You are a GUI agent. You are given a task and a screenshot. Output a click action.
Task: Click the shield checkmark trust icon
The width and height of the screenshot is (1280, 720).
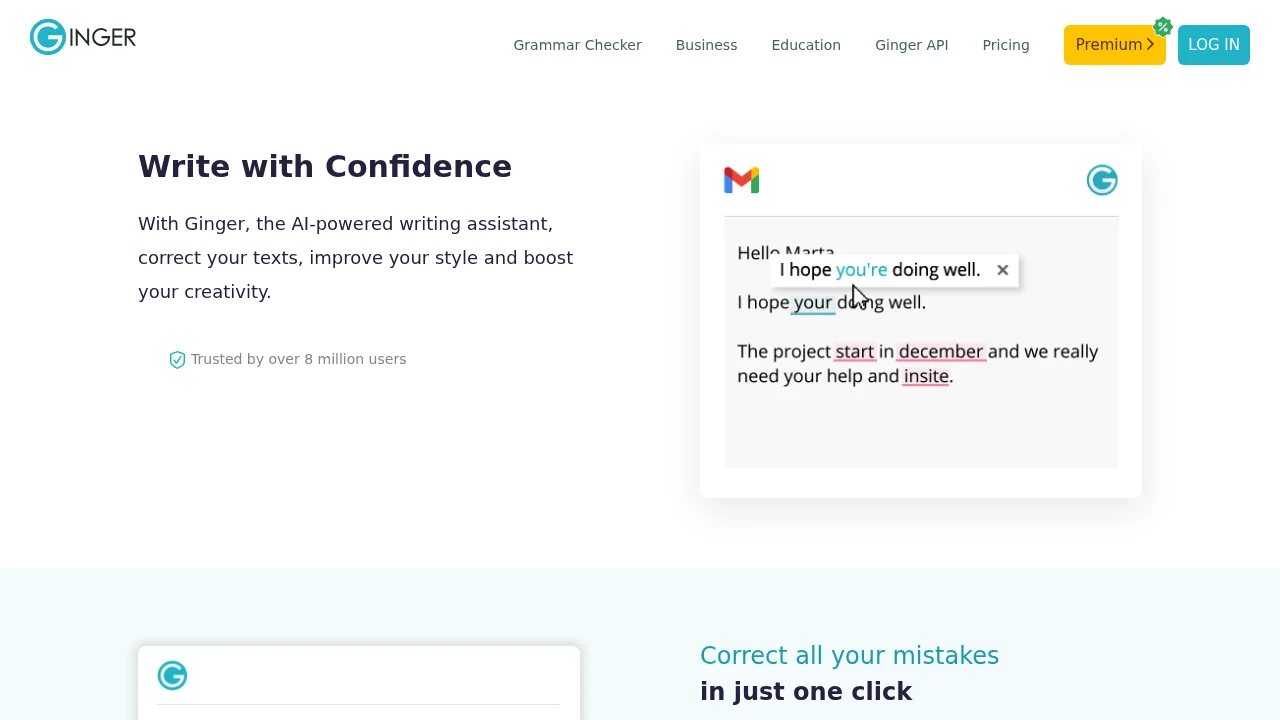pos(177,360)
